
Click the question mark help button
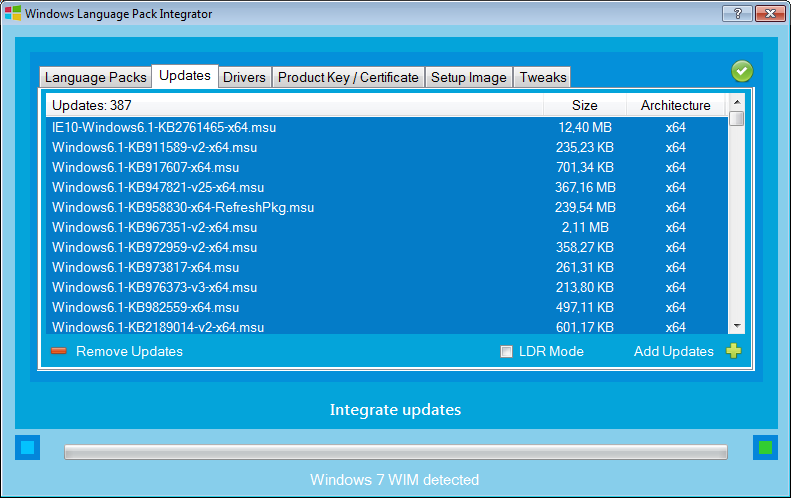tap(737, 14)
